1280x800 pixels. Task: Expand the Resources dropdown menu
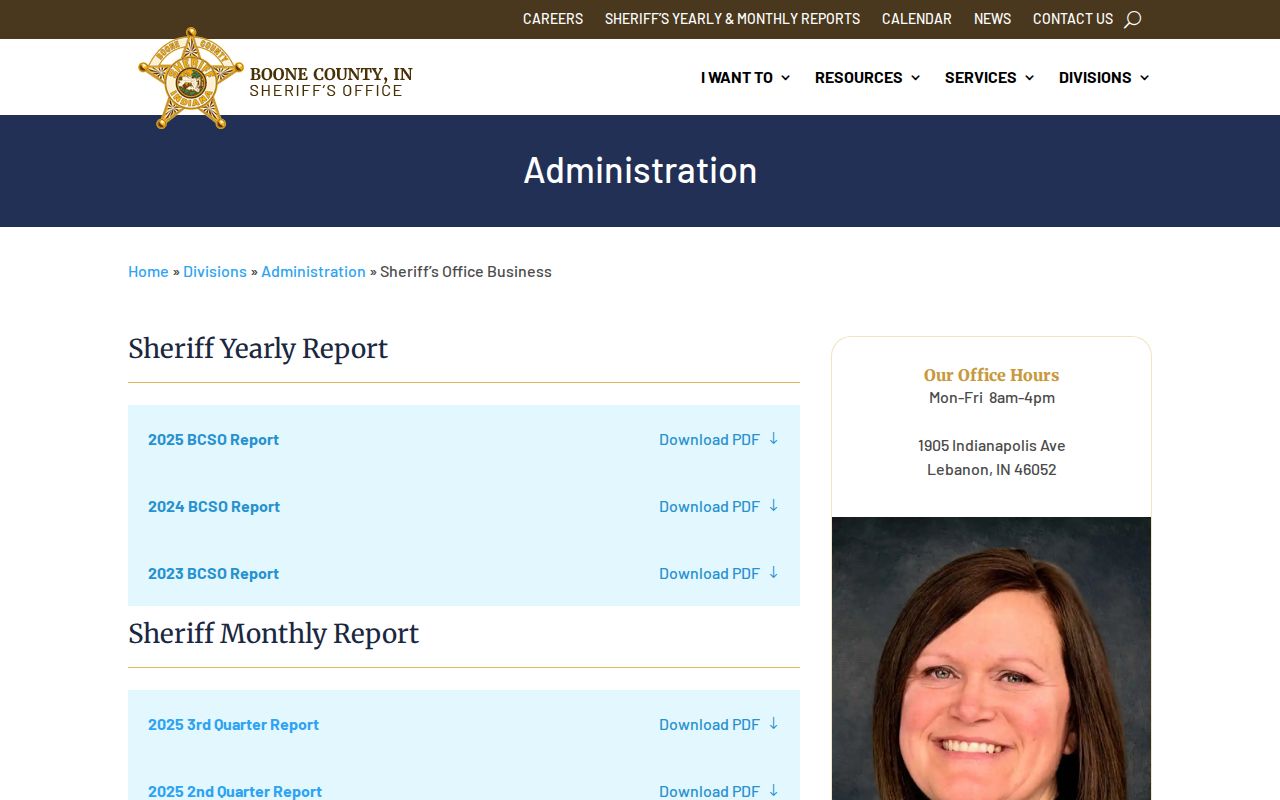coord(867,77)
